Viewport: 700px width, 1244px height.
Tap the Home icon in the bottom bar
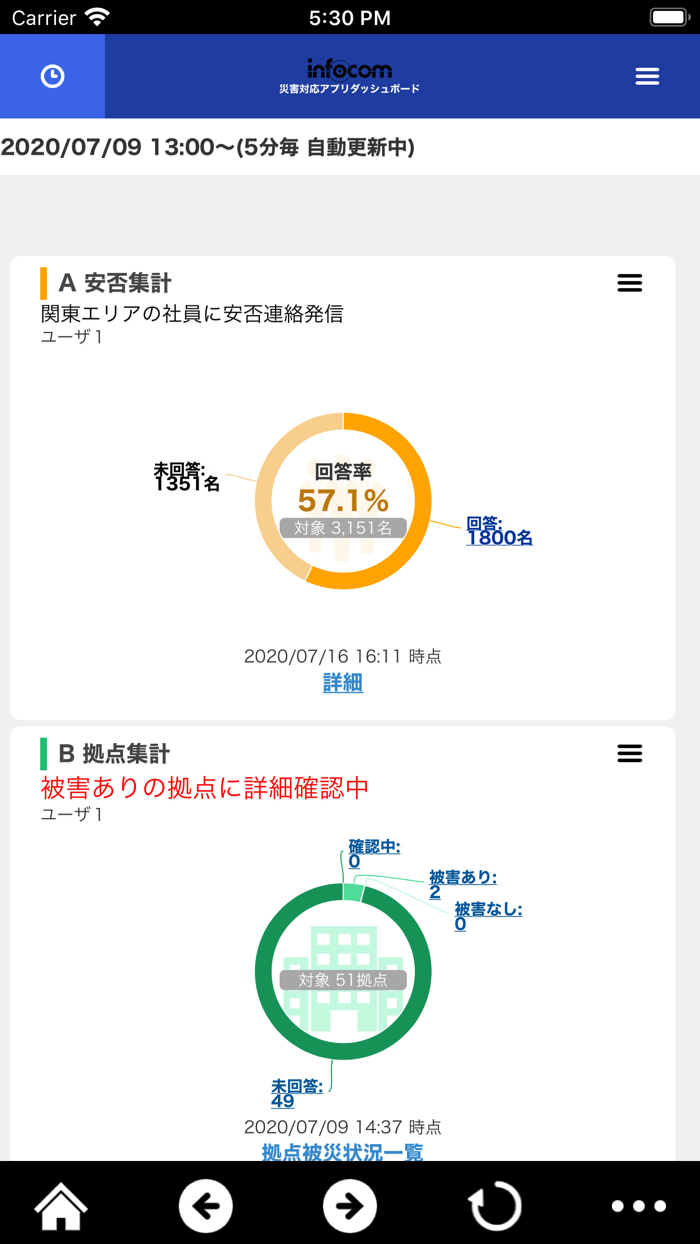pyautogui.click(x=60, y=1206)
